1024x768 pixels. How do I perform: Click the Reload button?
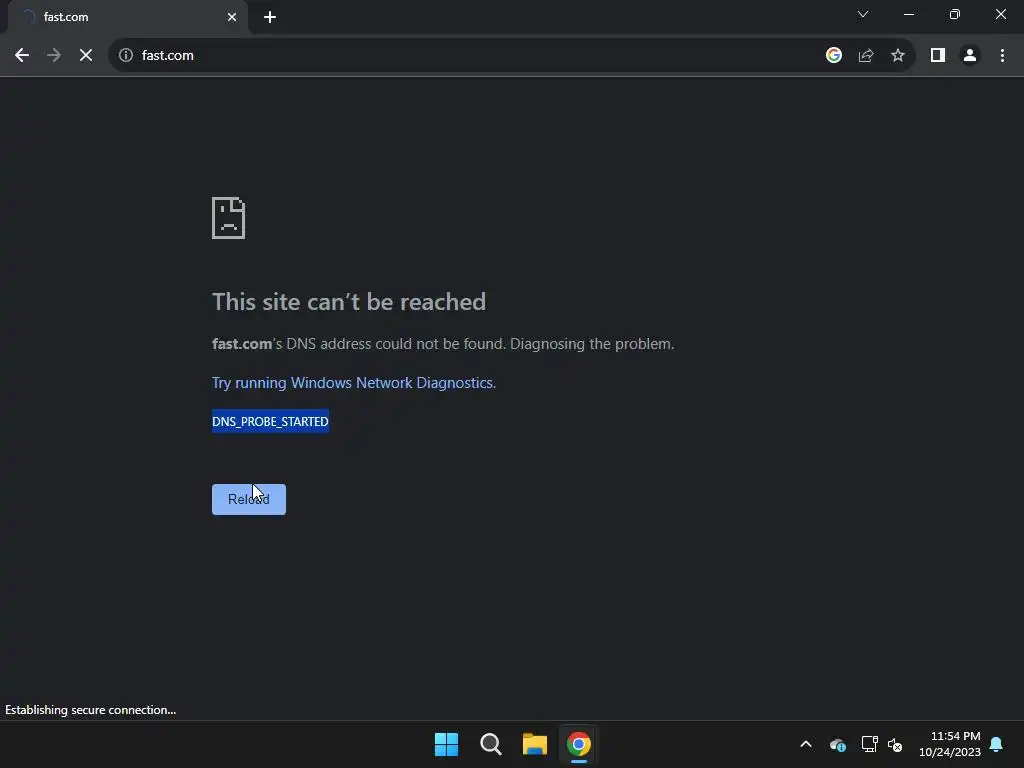(x=249, y=500)
